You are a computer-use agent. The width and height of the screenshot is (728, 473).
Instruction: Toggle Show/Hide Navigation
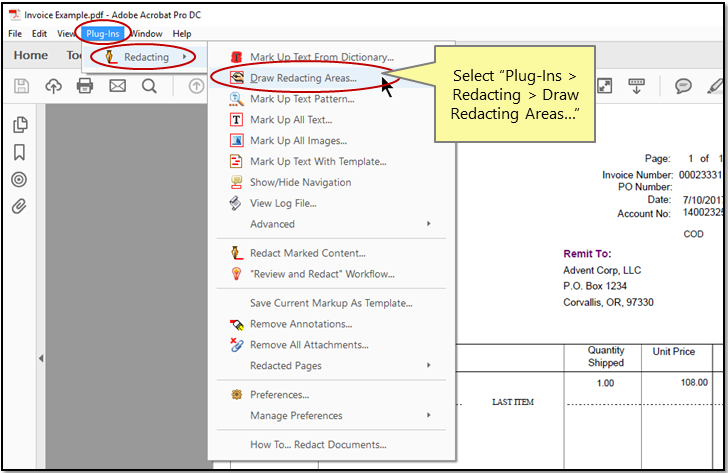pos(300,182)
